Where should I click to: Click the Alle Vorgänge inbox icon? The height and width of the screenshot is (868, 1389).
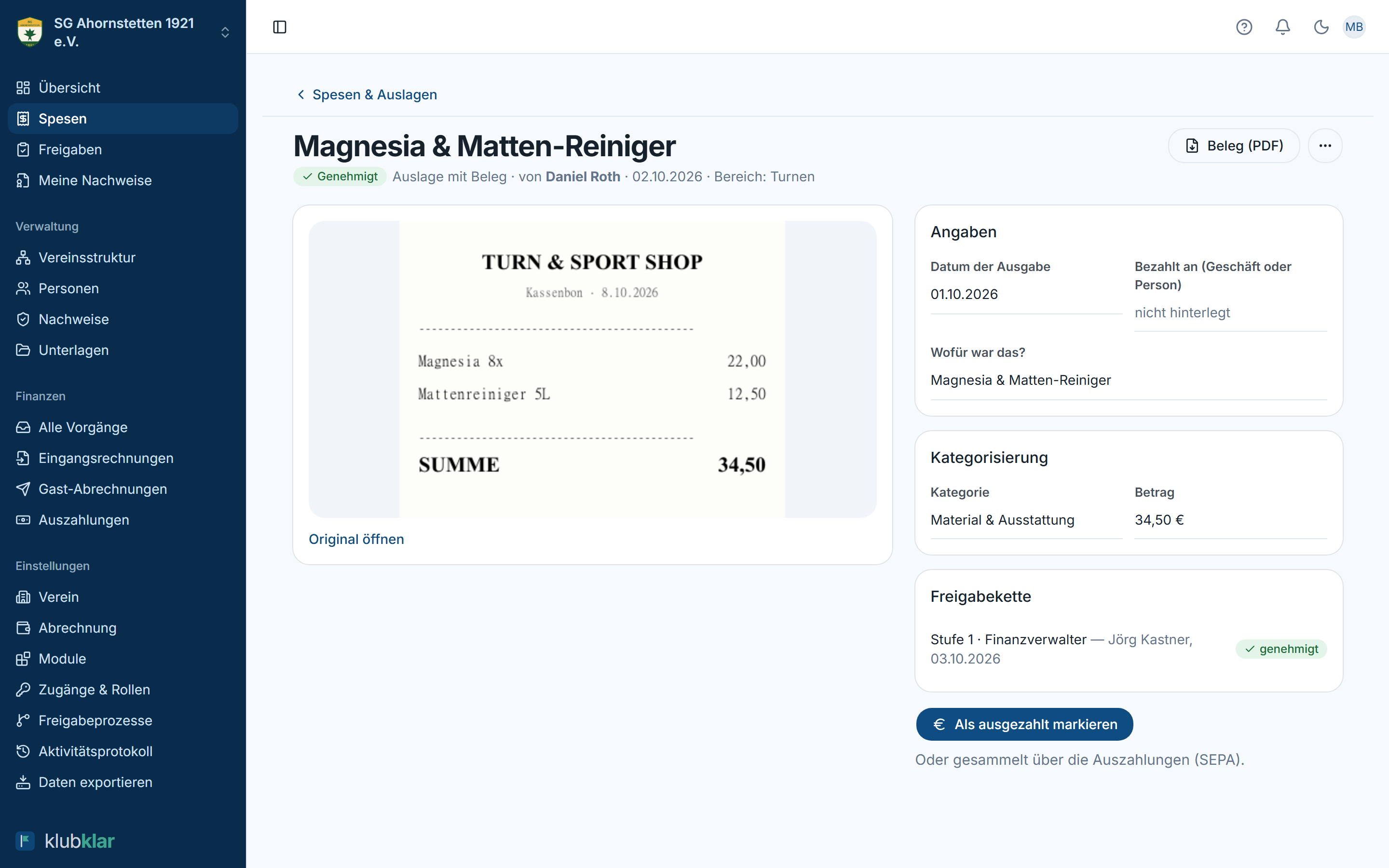23,427
